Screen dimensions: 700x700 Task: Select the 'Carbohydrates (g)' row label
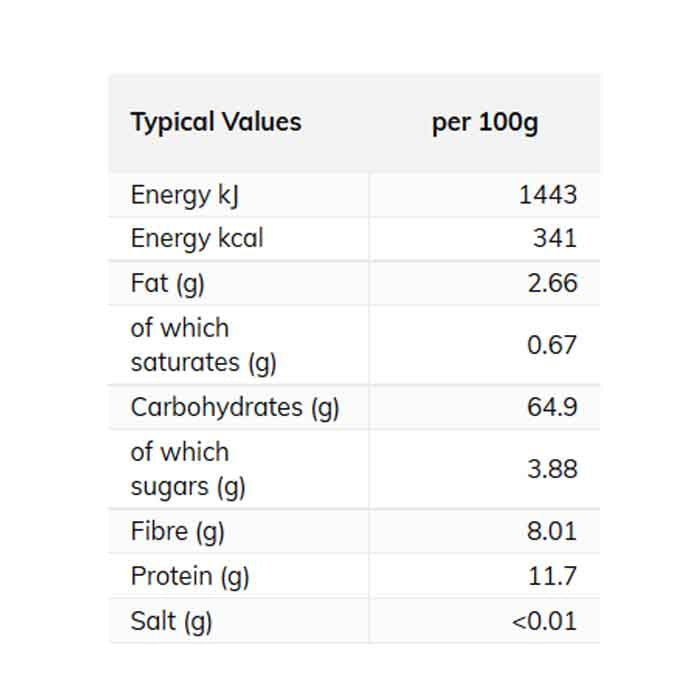tap(235, 407)
